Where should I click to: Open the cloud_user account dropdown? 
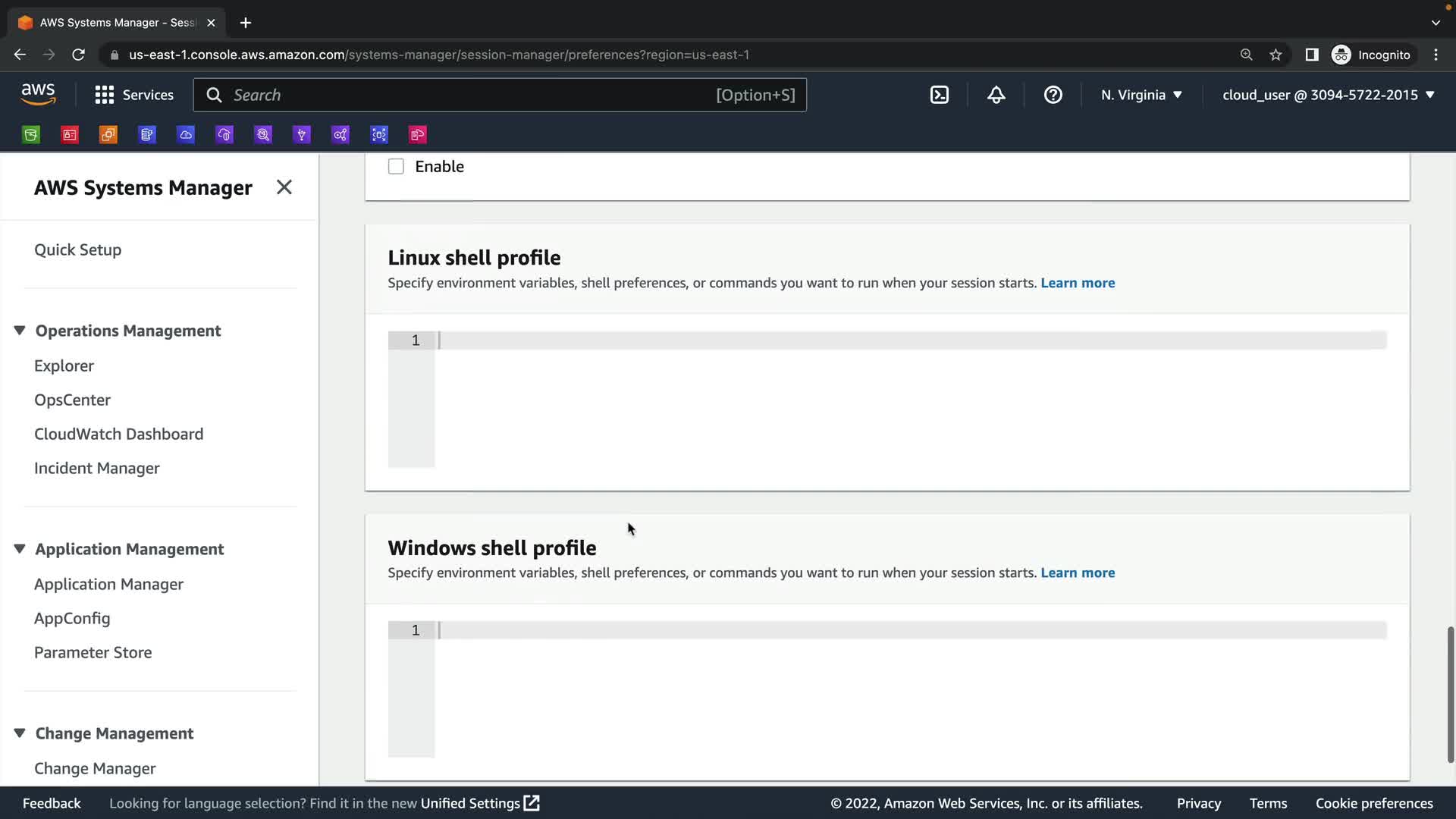pyautogui.click(x=1328, y=95)
